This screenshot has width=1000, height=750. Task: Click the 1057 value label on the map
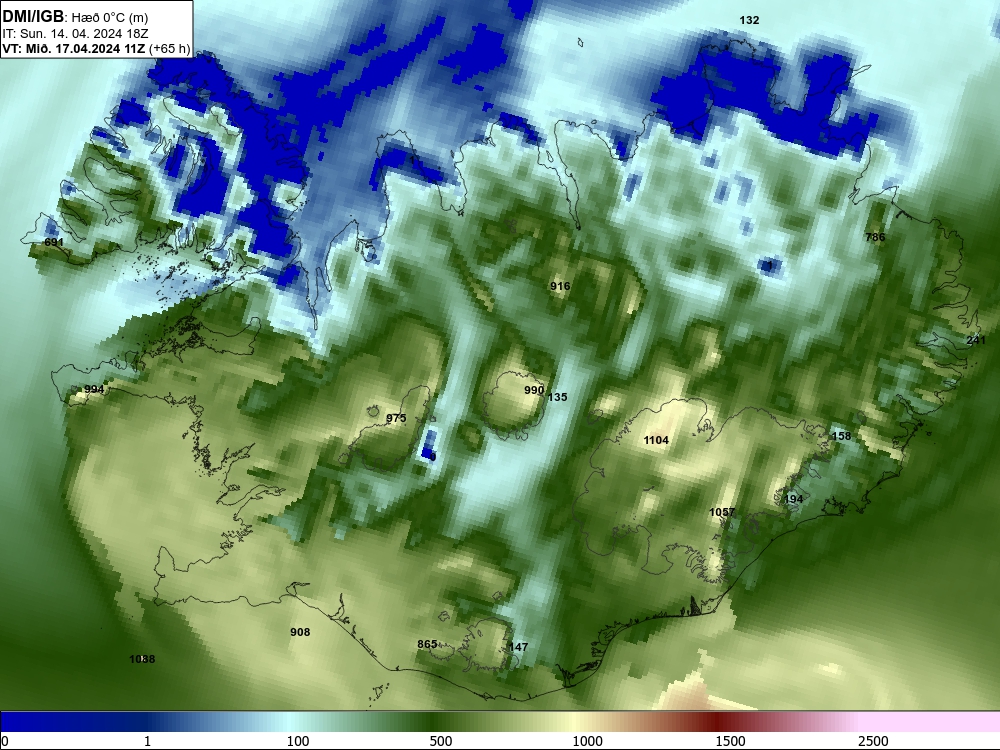click(x=722, y=512)
